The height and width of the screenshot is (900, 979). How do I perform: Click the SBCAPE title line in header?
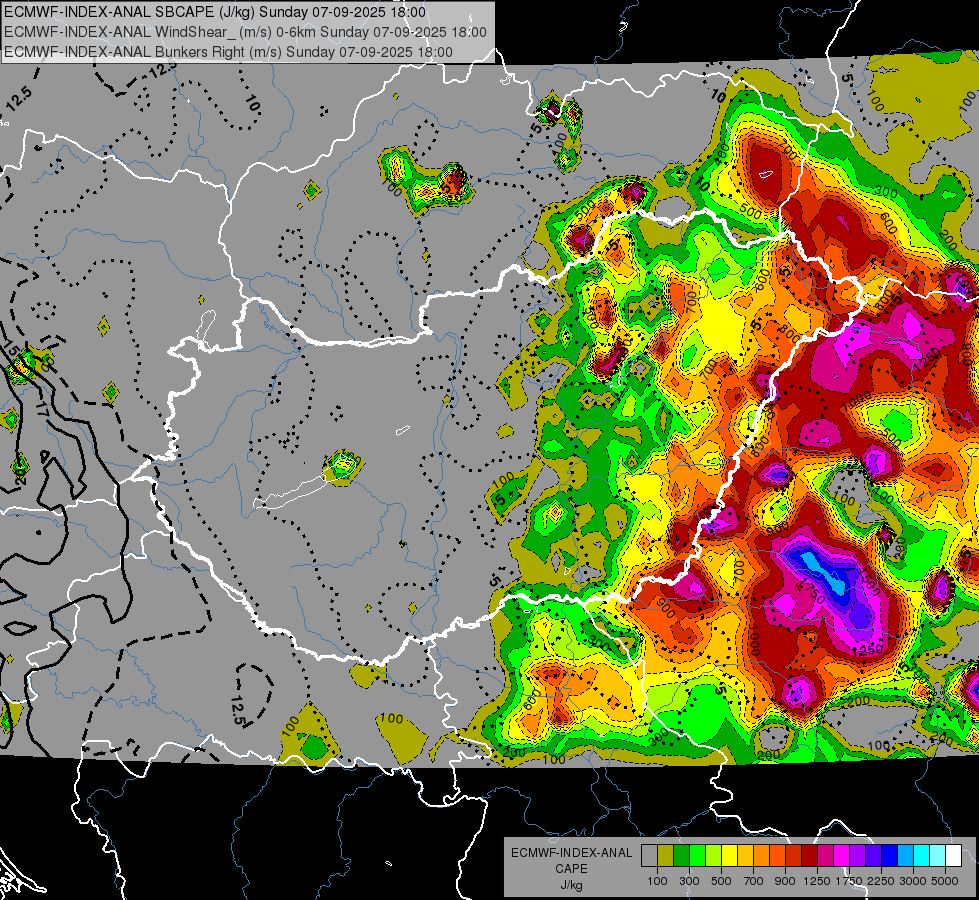(x=215, y=12)
